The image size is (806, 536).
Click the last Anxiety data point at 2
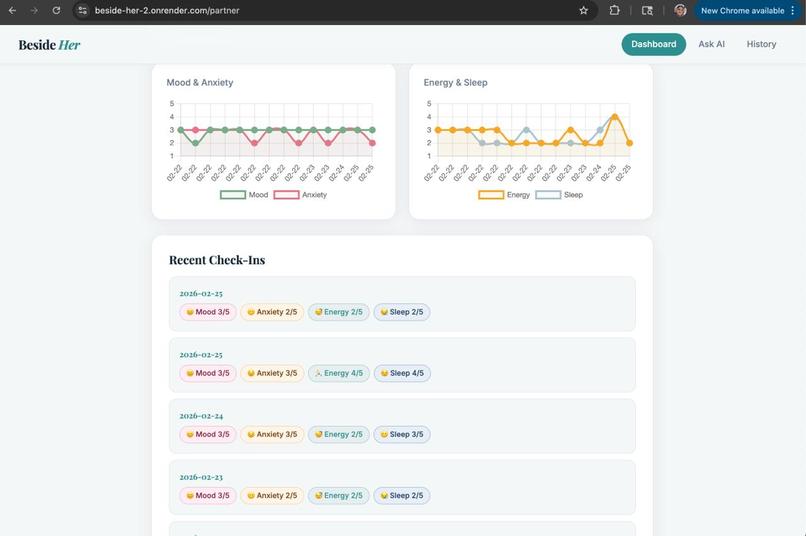372,143
